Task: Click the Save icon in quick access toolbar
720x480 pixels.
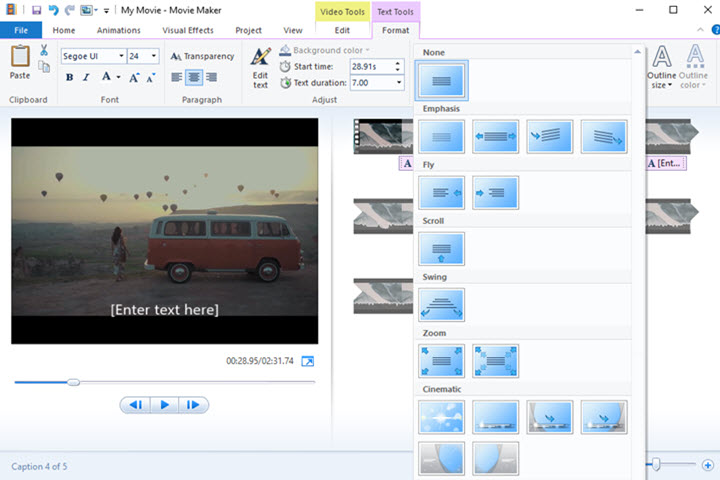Action: (x=37, y=10)
